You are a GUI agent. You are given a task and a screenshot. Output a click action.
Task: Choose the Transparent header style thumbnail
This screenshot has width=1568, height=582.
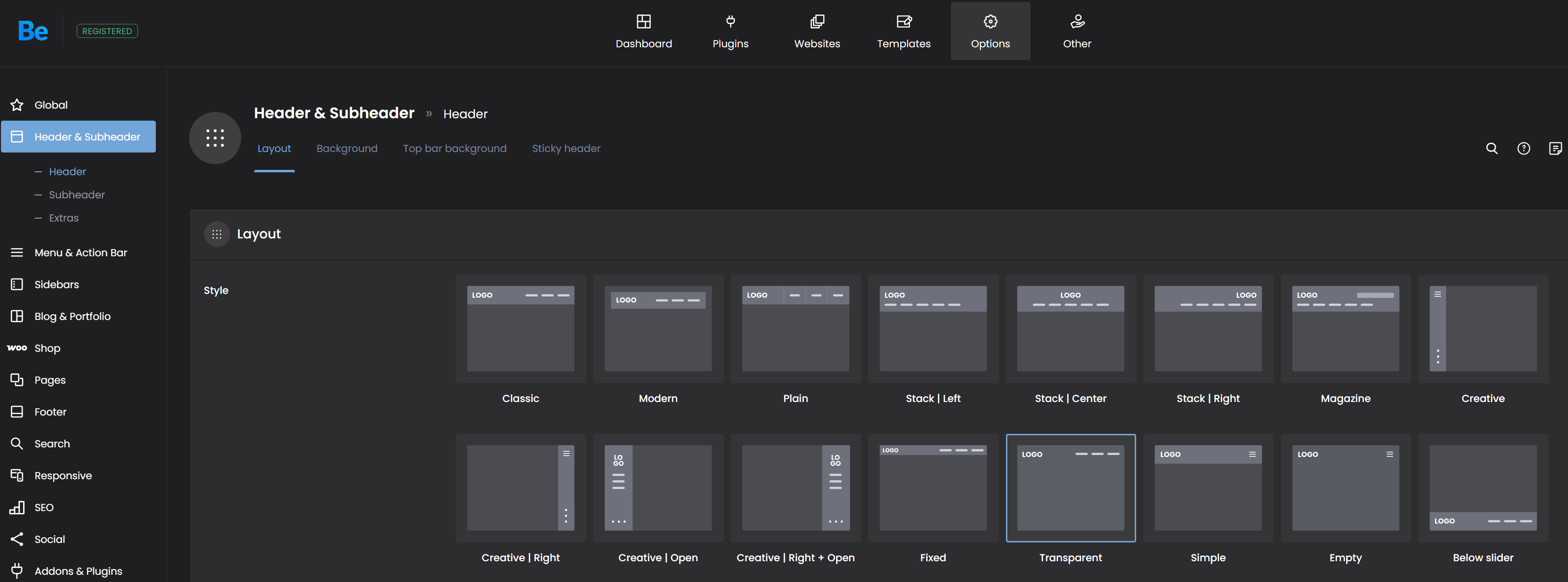coord(1071,488)
